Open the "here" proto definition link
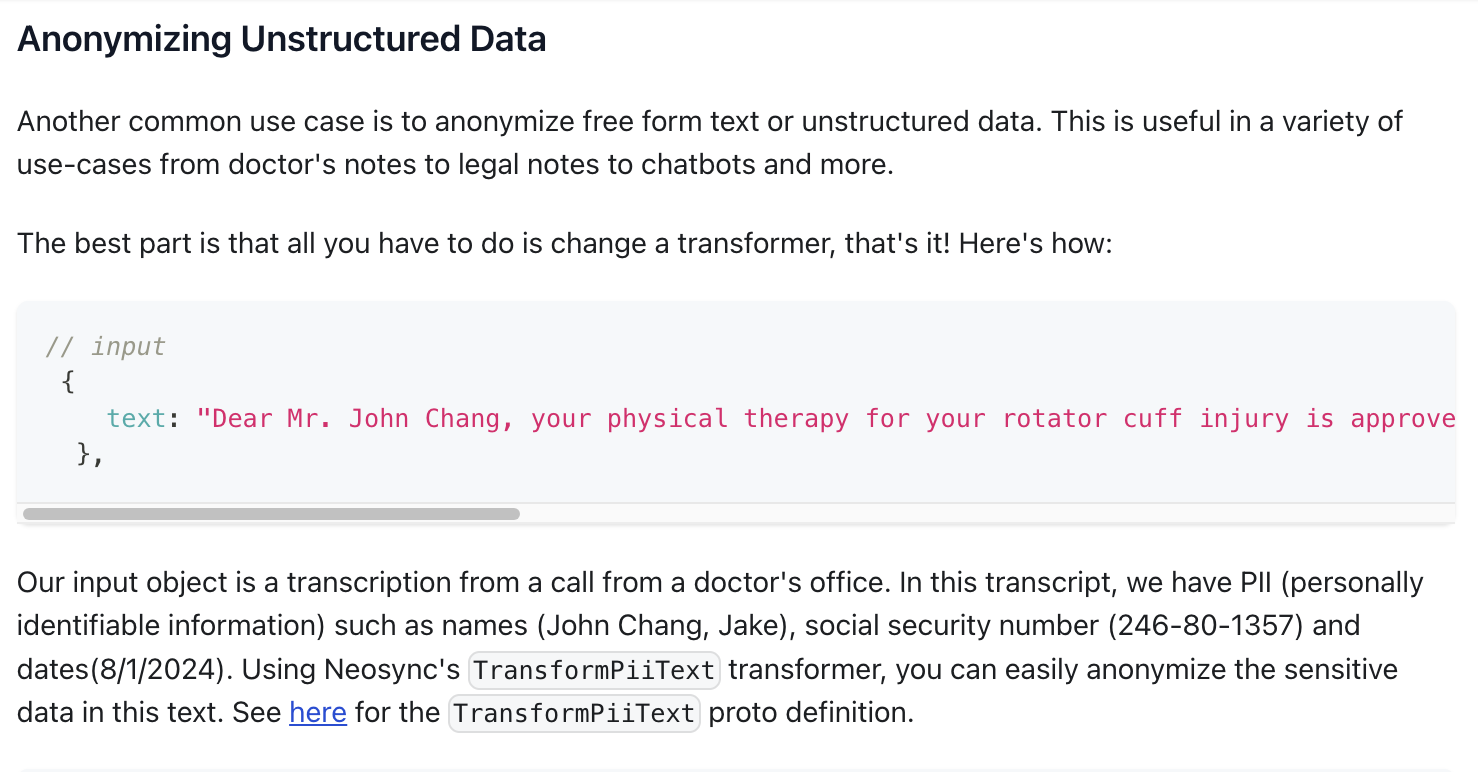The height and width of the screenshot is (772, 1478). [318, 713]
